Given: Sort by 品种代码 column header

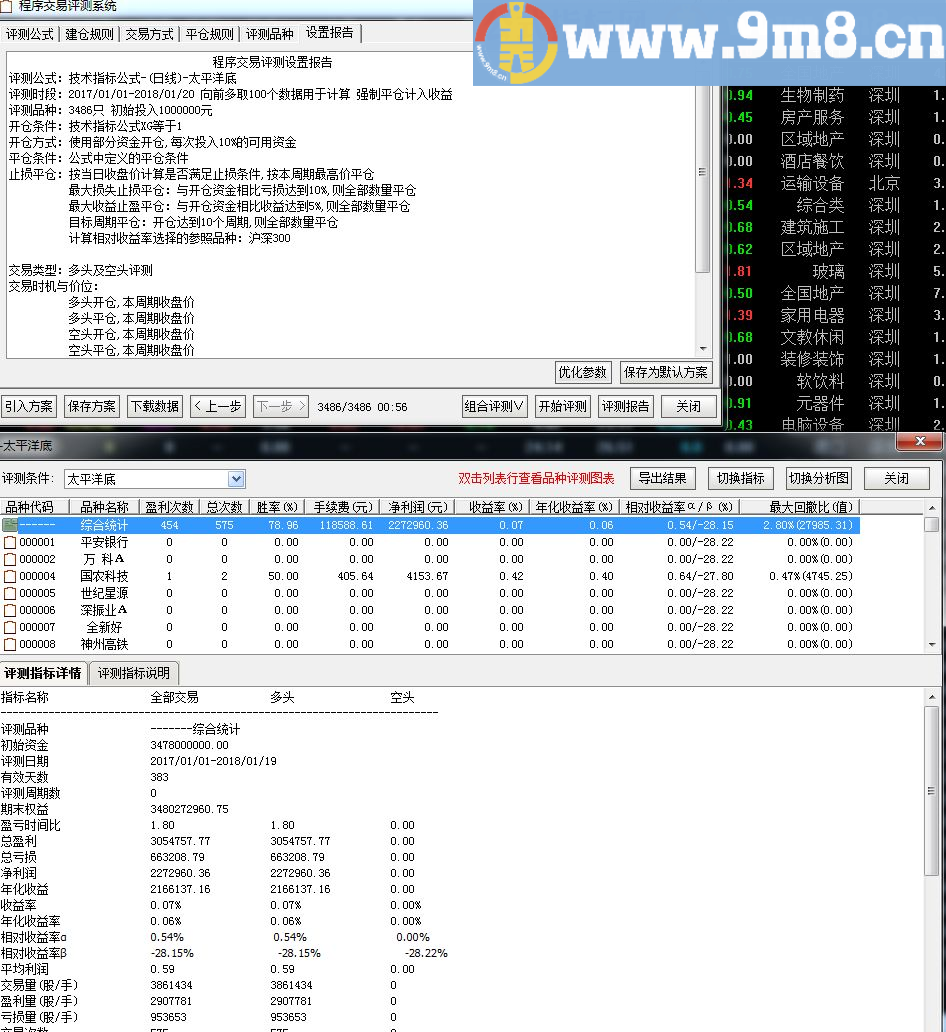Looking at the screenshot, I should click(x=34, y=507).
